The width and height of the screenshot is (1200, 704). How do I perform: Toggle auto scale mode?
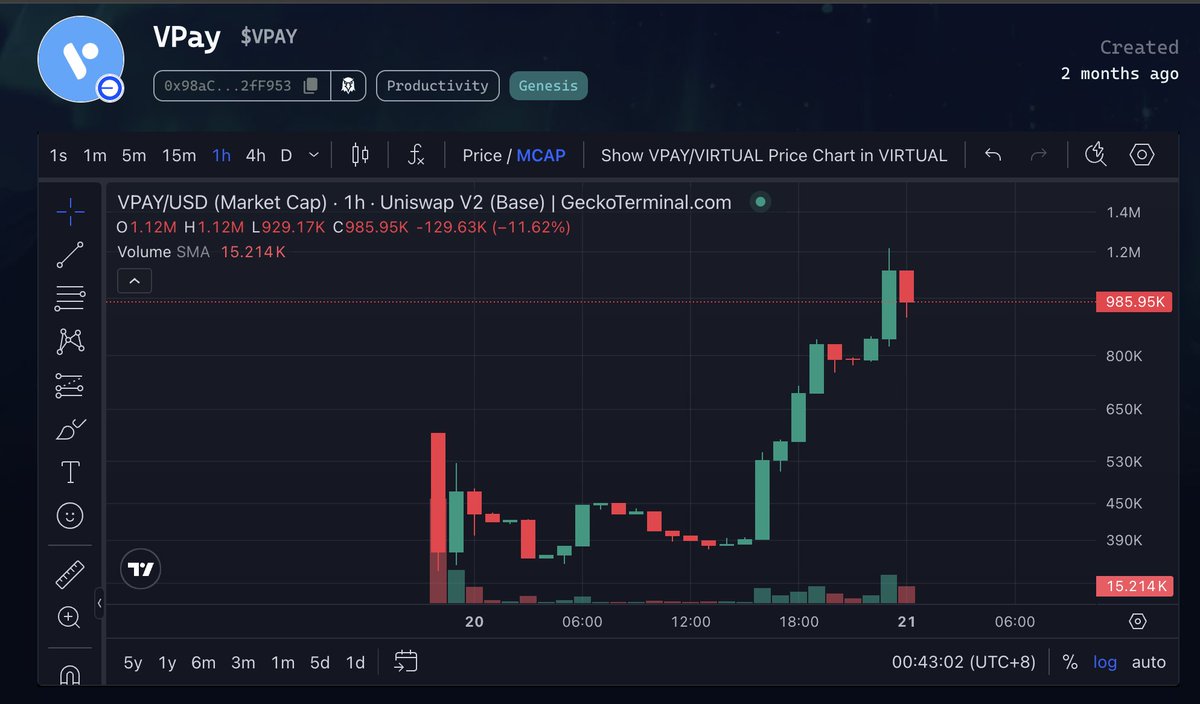click(x=1149, y=662)
